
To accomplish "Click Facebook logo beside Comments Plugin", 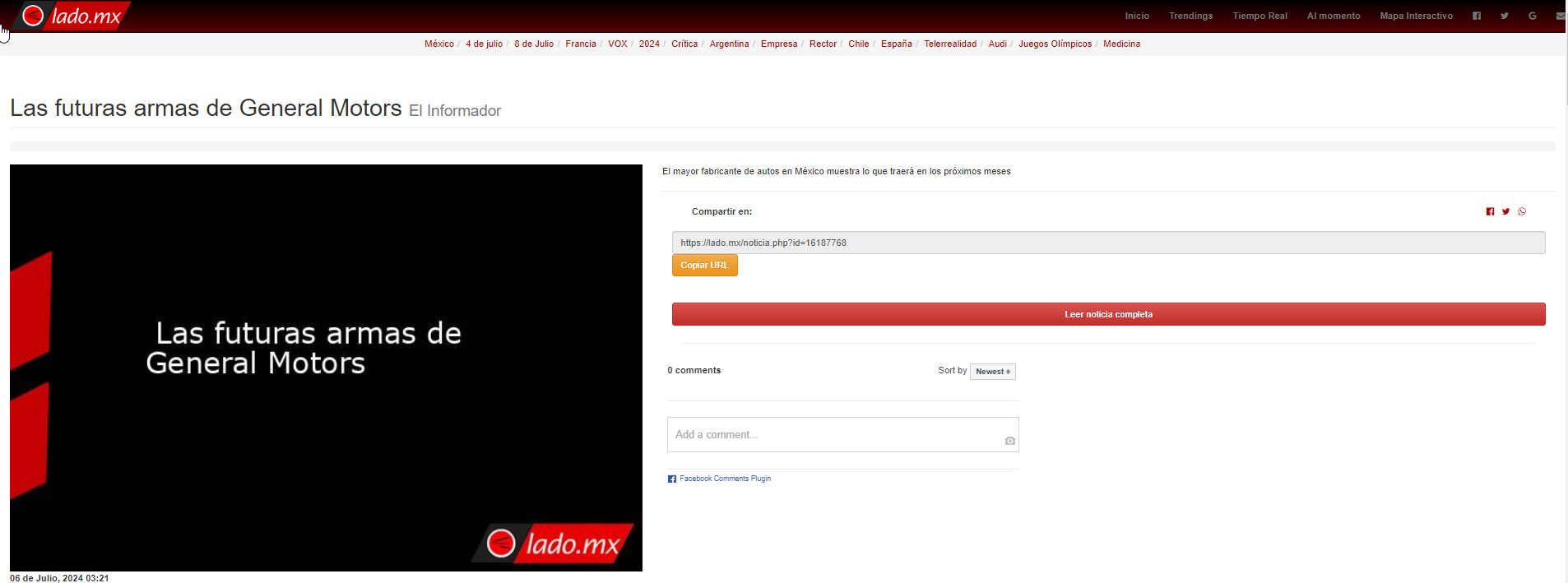I will [672, 479].
